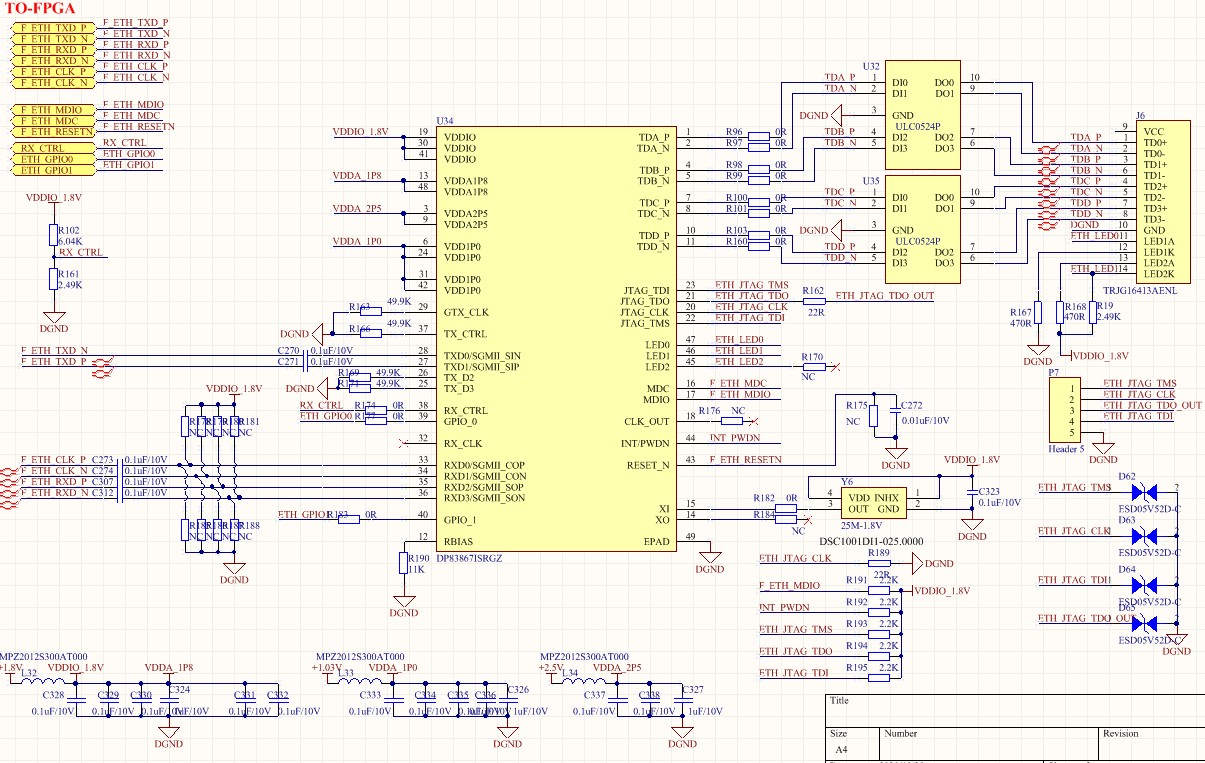1205x763 pixels.
Task: Select the ETH_GPIO1 port symbol
Action: pos(55,170)
